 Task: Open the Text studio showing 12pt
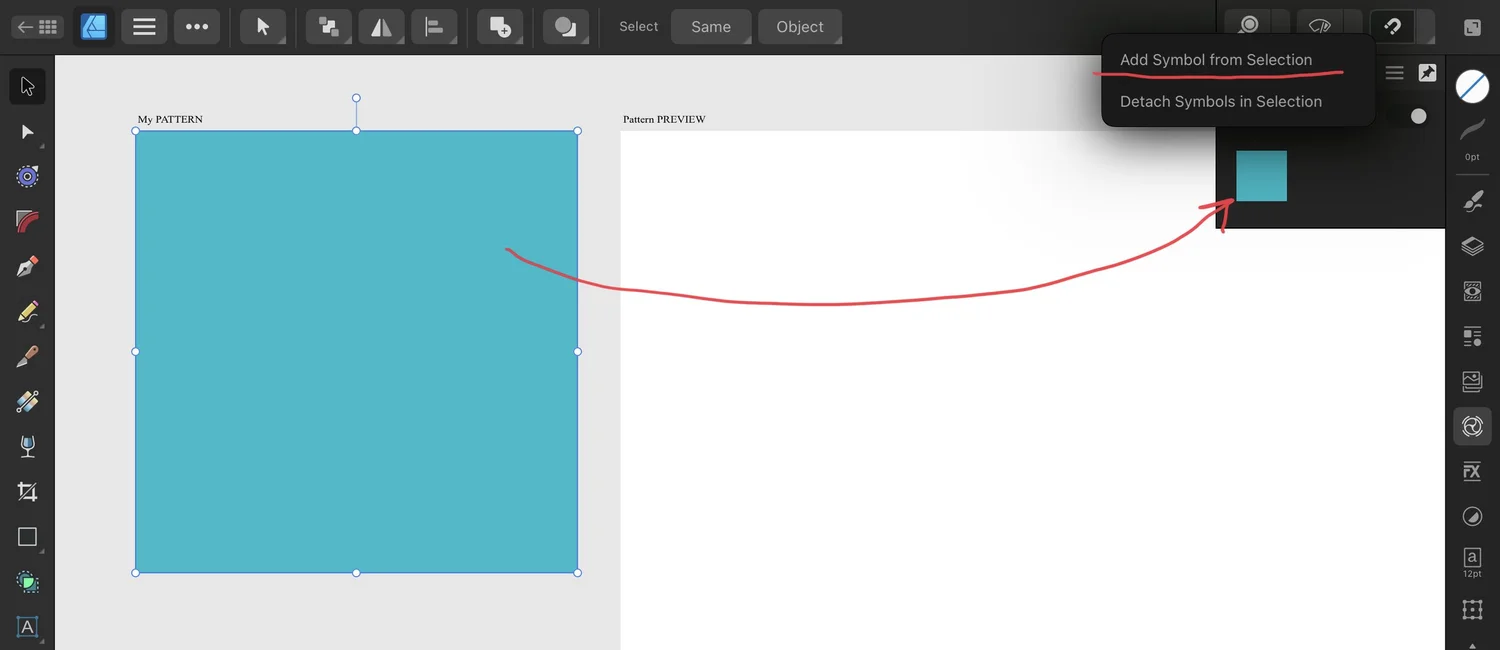(x=1472, y=560)
